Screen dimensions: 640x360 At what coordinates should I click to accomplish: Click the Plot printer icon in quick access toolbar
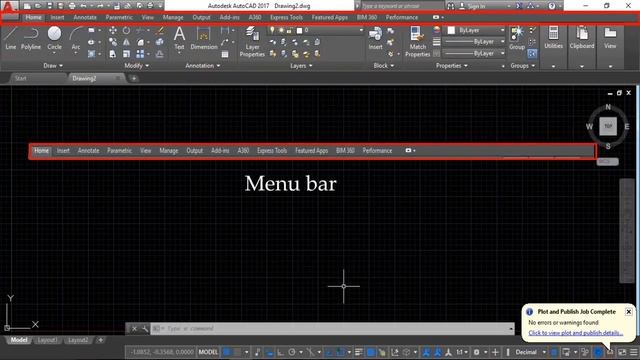click(72, 6)
